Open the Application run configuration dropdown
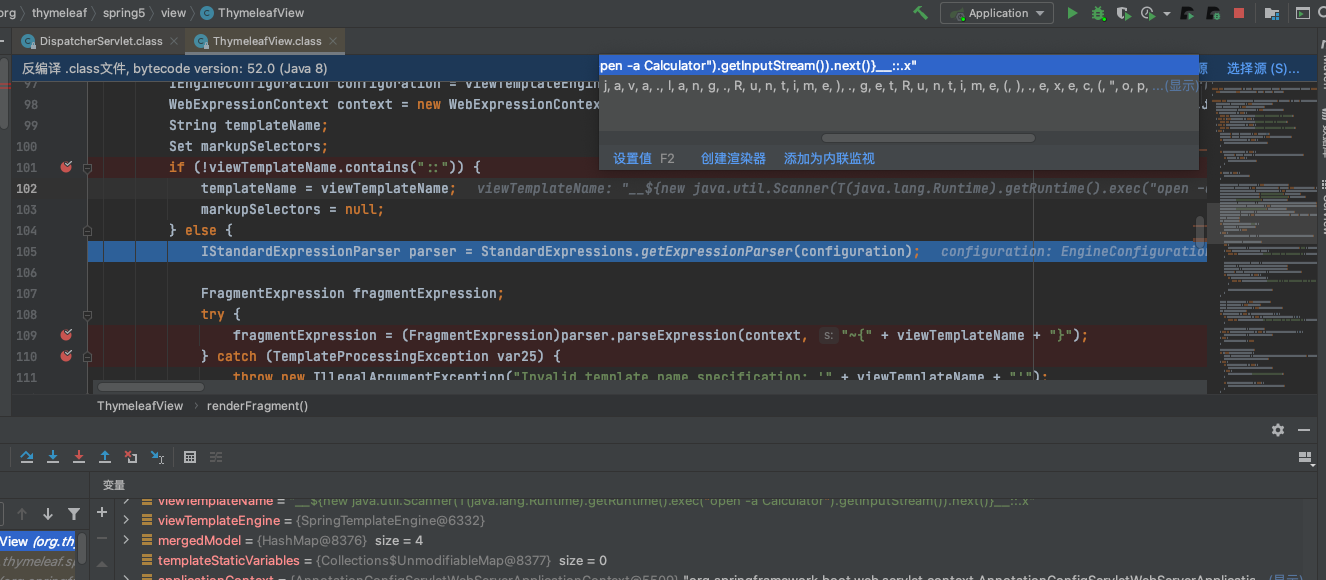 tap(997, 13)
